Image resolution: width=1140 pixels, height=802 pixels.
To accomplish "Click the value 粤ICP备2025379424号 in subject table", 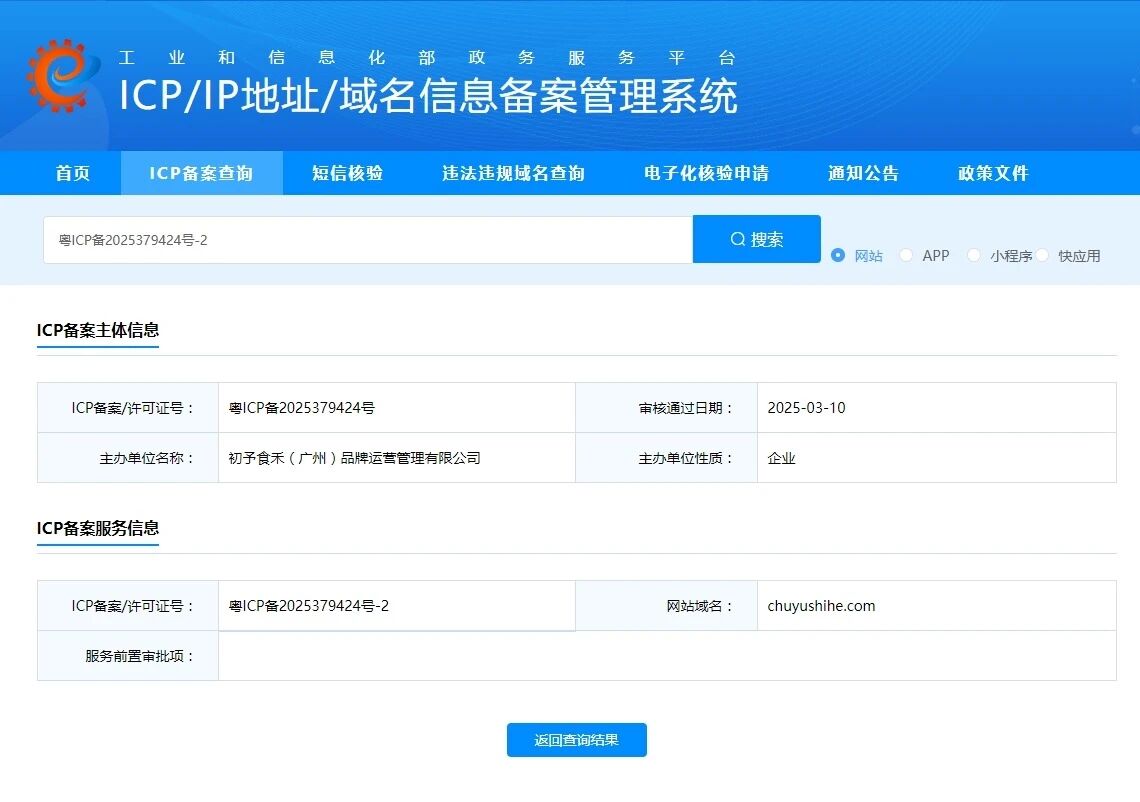I will tap(302, 408).
